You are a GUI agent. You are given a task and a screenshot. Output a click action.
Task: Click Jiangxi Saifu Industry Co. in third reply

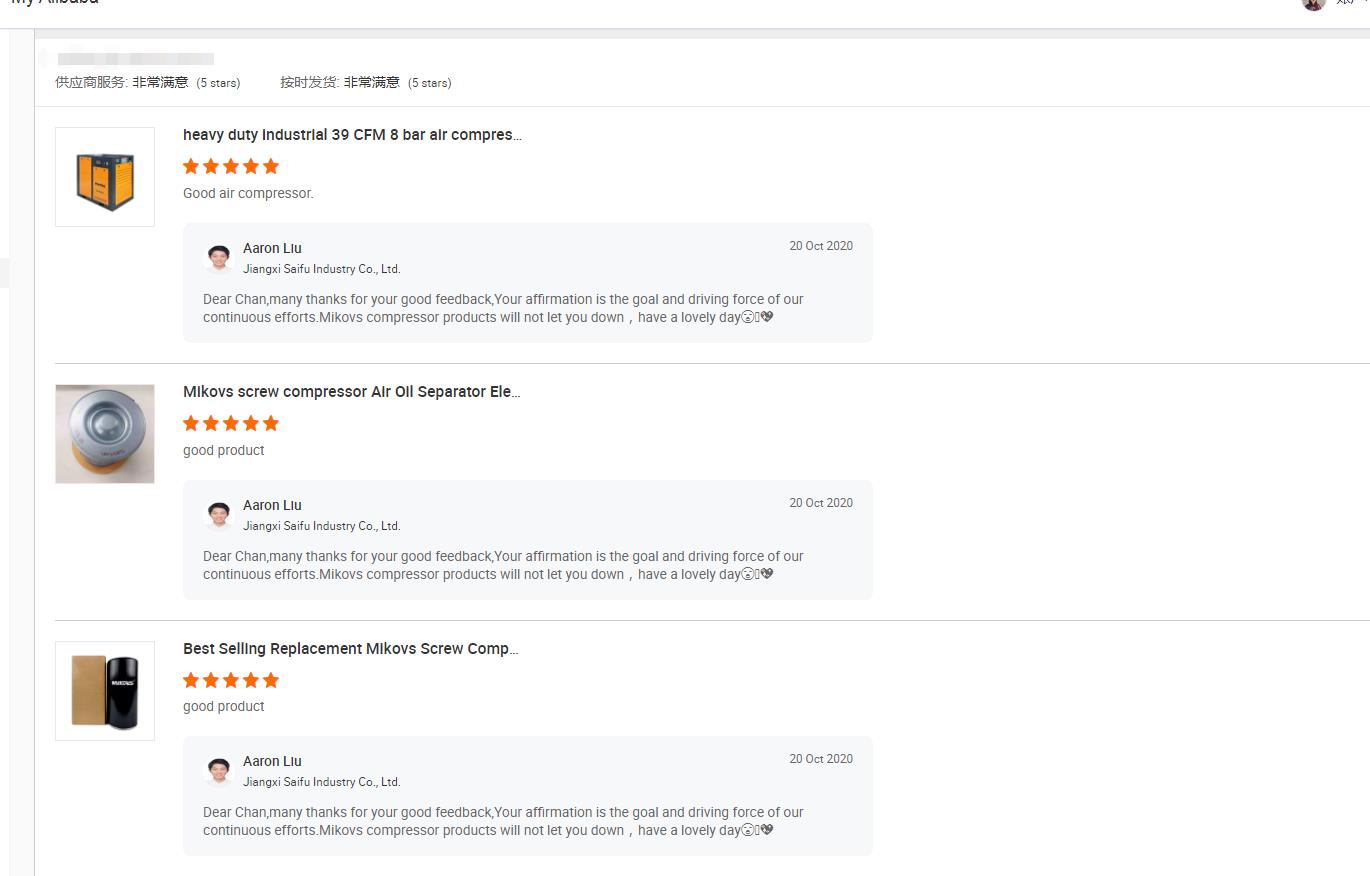coord(321,782)
